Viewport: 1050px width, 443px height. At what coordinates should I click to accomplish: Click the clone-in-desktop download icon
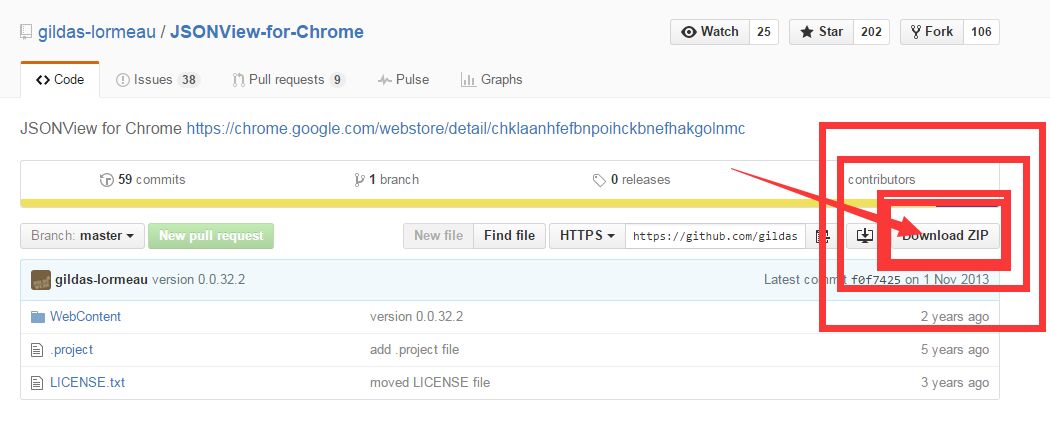click(865, 236)
